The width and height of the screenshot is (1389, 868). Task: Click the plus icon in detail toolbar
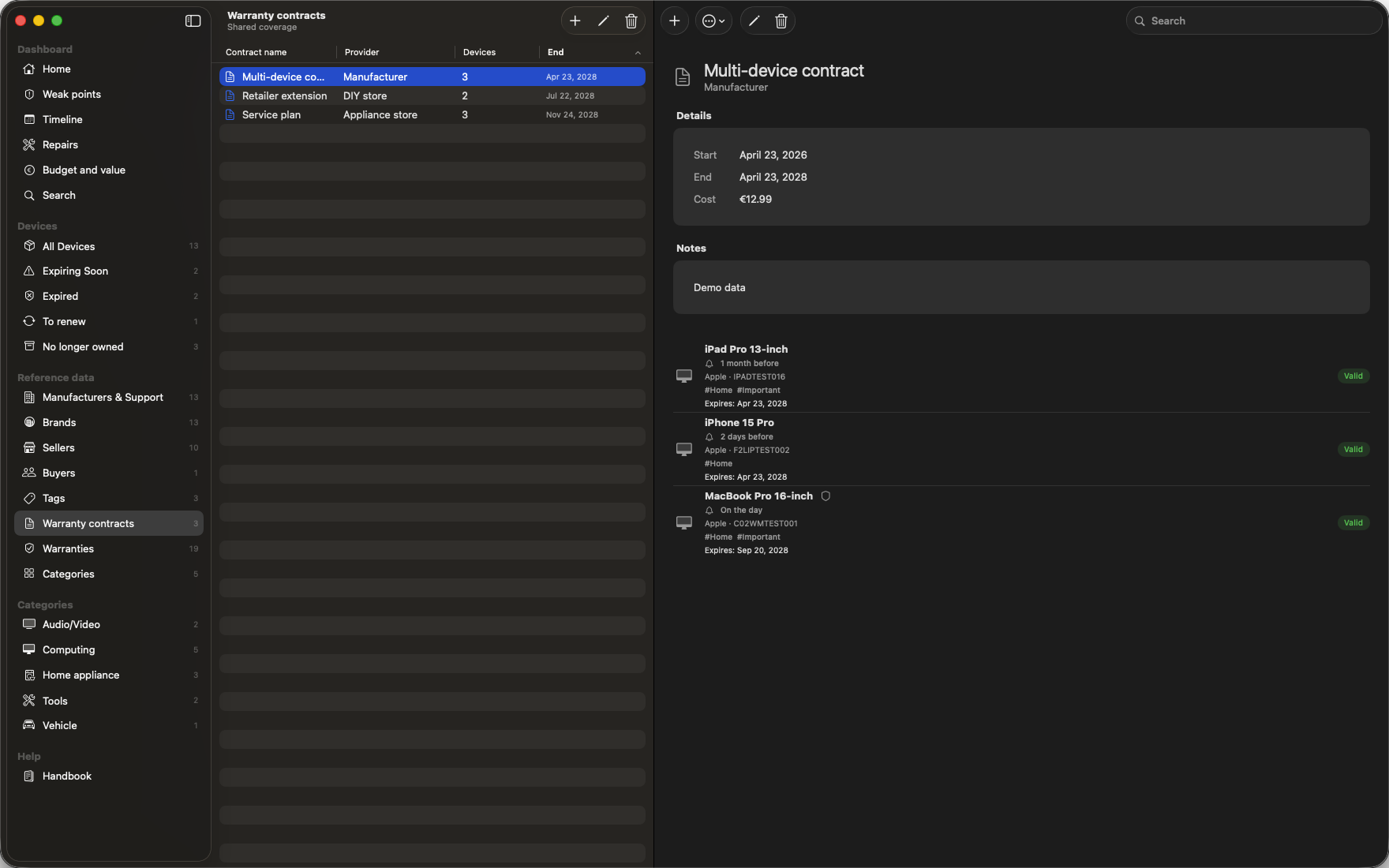coord(675,21)
